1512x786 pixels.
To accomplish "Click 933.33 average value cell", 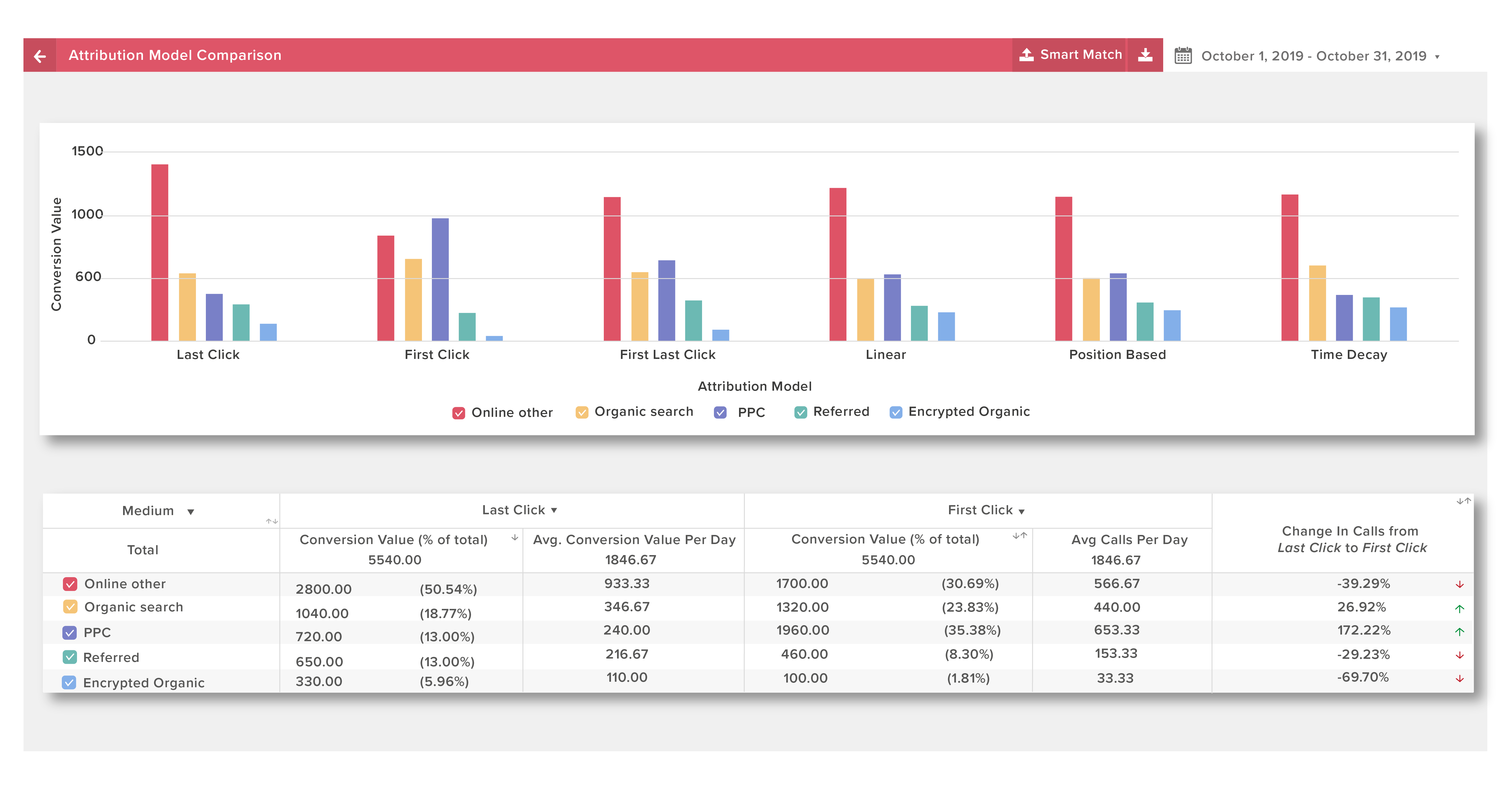I will tap(627, 583).
